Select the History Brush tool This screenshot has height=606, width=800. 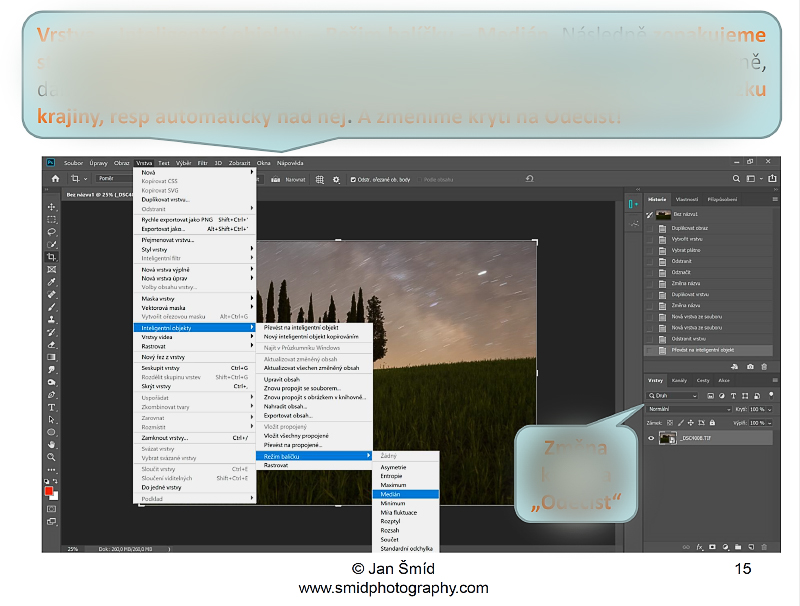[x=52, y=332]
